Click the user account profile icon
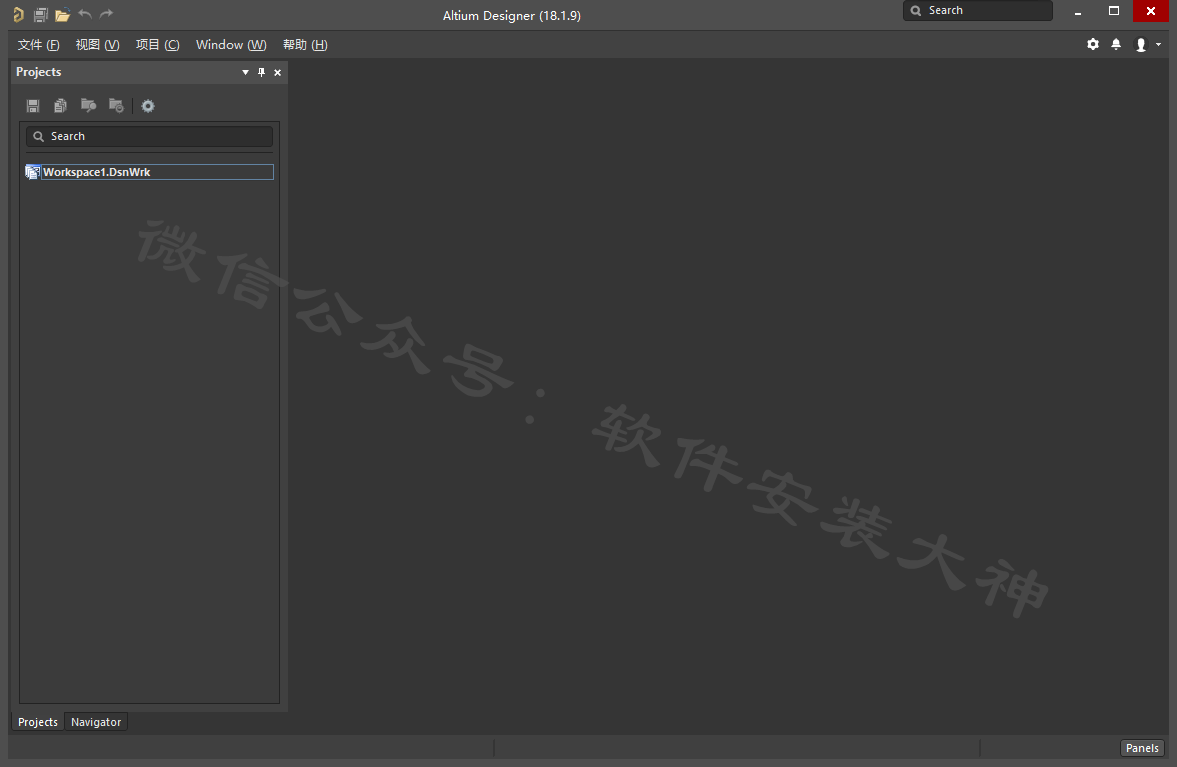The image size is (1177, 767). tap(1141, 44)
